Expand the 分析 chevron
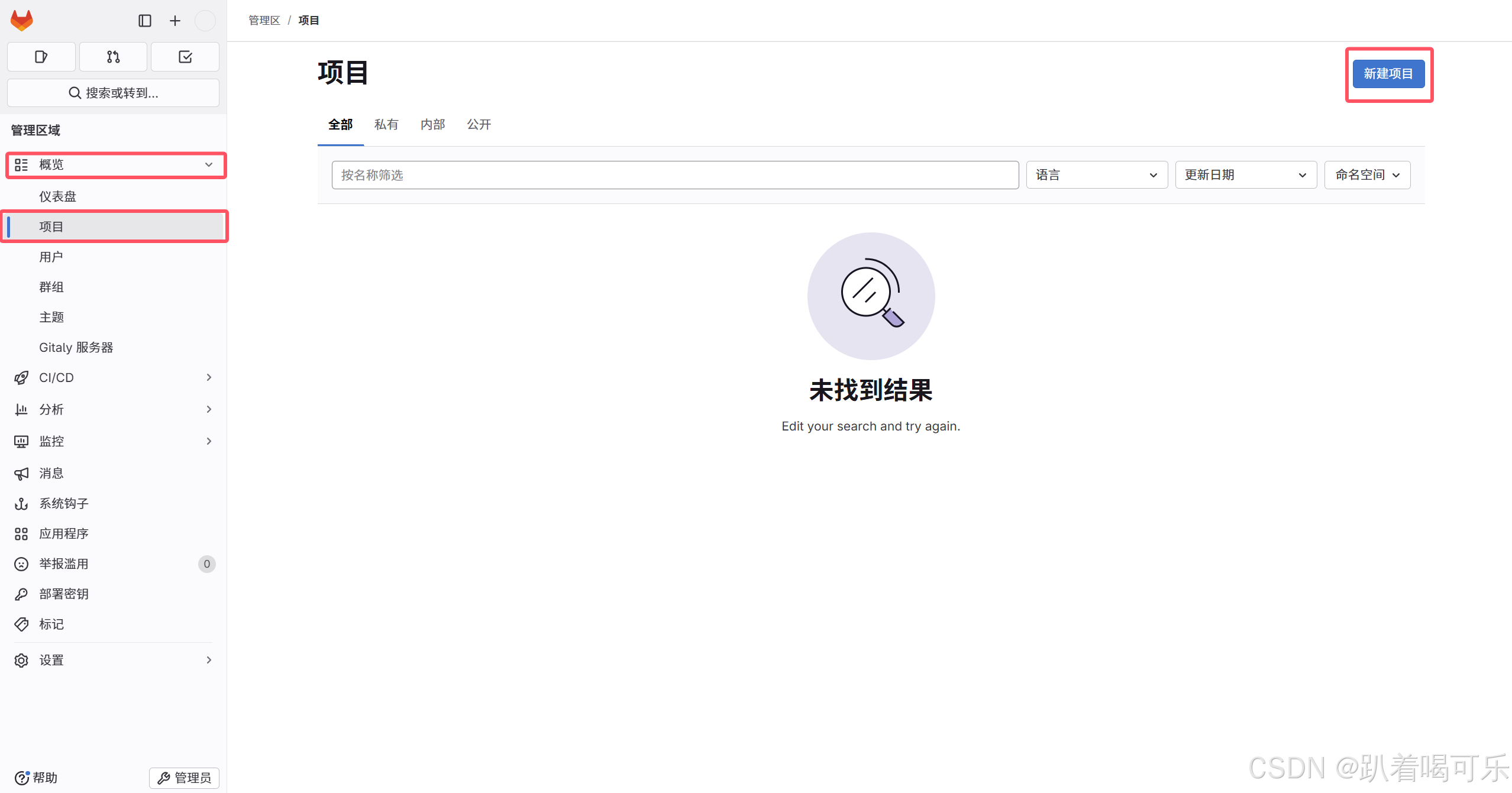This screenshot has height=793, width=1512. (x=209, y=409)
